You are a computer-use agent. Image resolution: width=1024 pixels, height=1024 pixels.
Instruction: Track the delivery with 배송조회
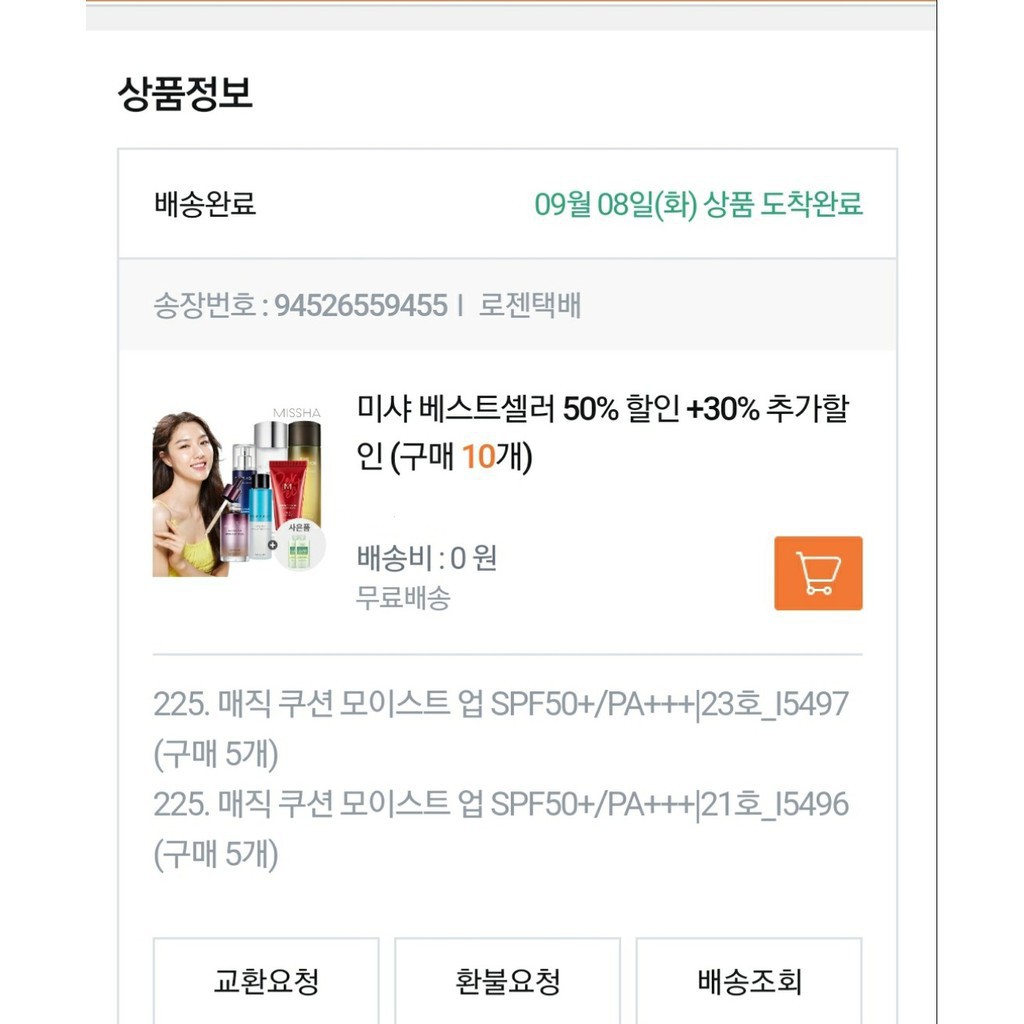(749, 981)
